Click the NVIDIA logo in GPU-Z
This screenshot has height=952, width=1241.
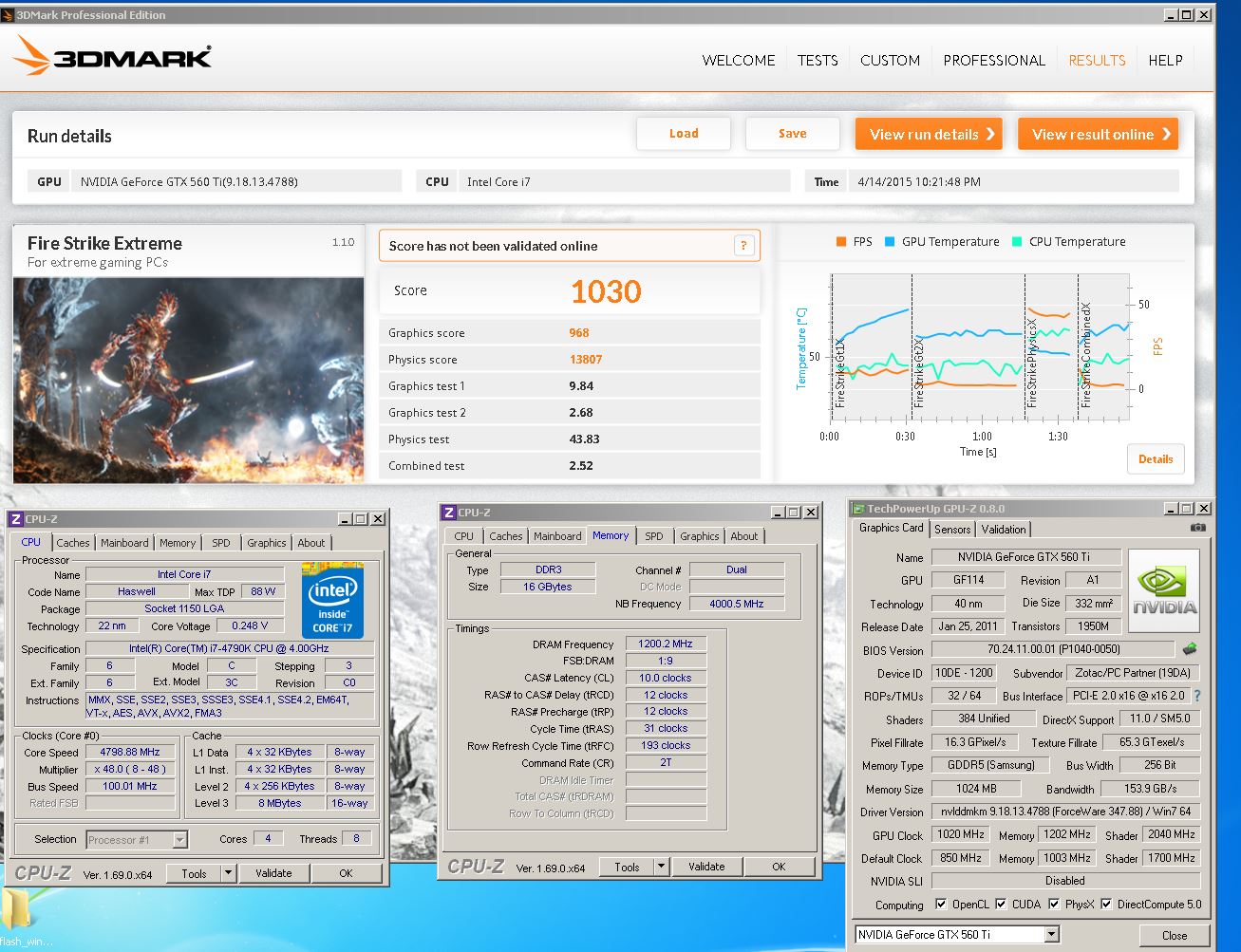(x=1164, y=590)
